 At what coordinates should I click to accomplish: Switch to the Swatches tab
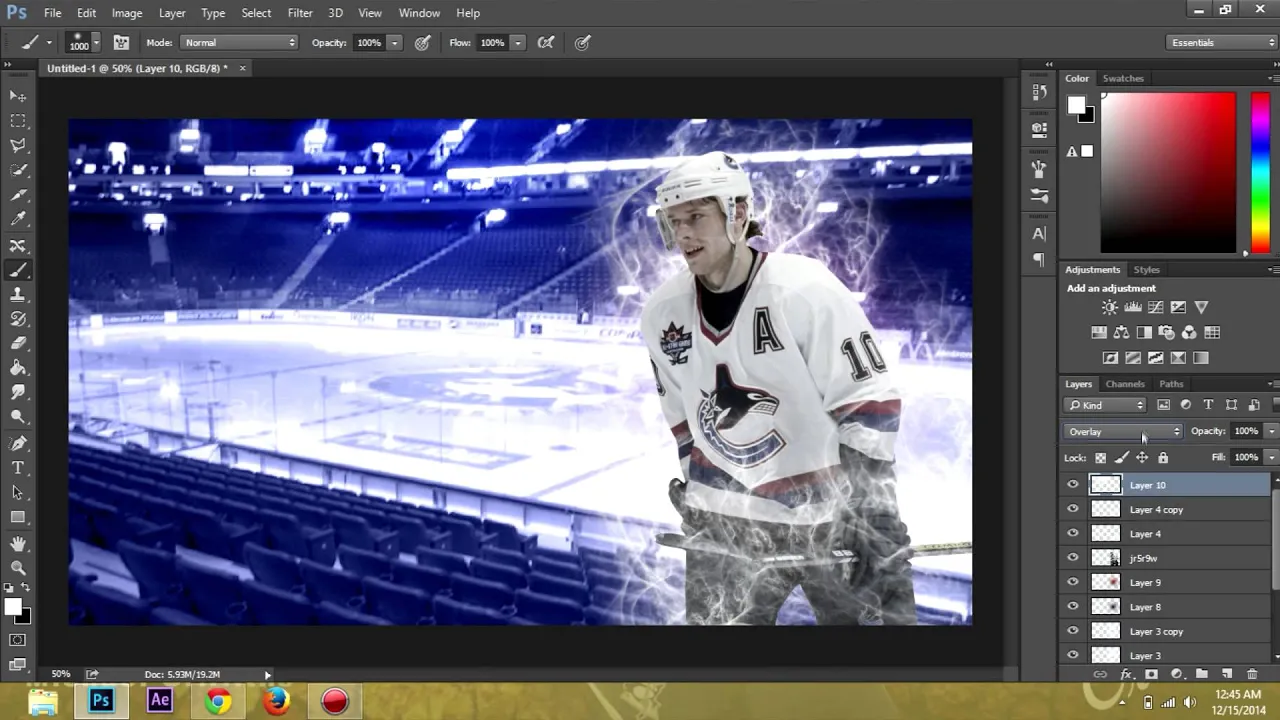(x=1123, y=78)
